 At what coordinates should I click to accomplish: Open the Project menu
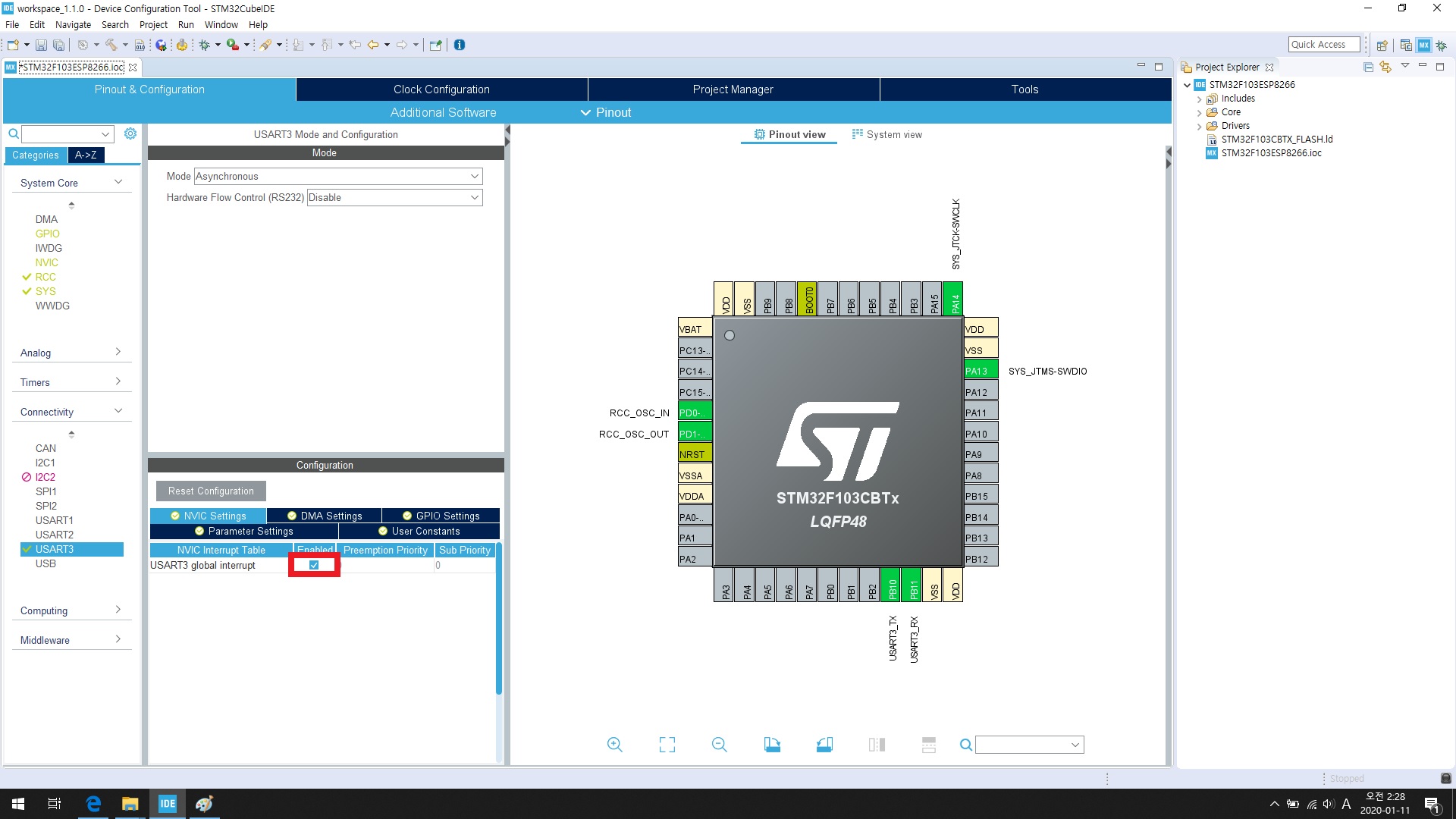(153, 24)
